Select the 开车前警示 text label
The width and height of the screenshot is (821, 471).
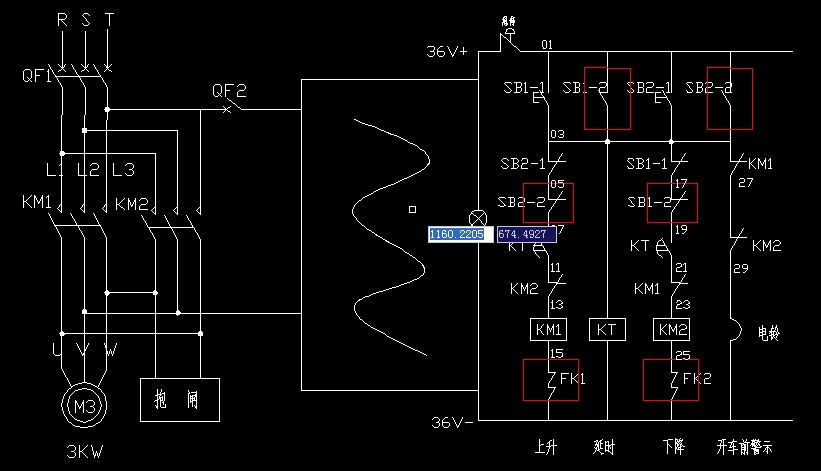[745, 445]
